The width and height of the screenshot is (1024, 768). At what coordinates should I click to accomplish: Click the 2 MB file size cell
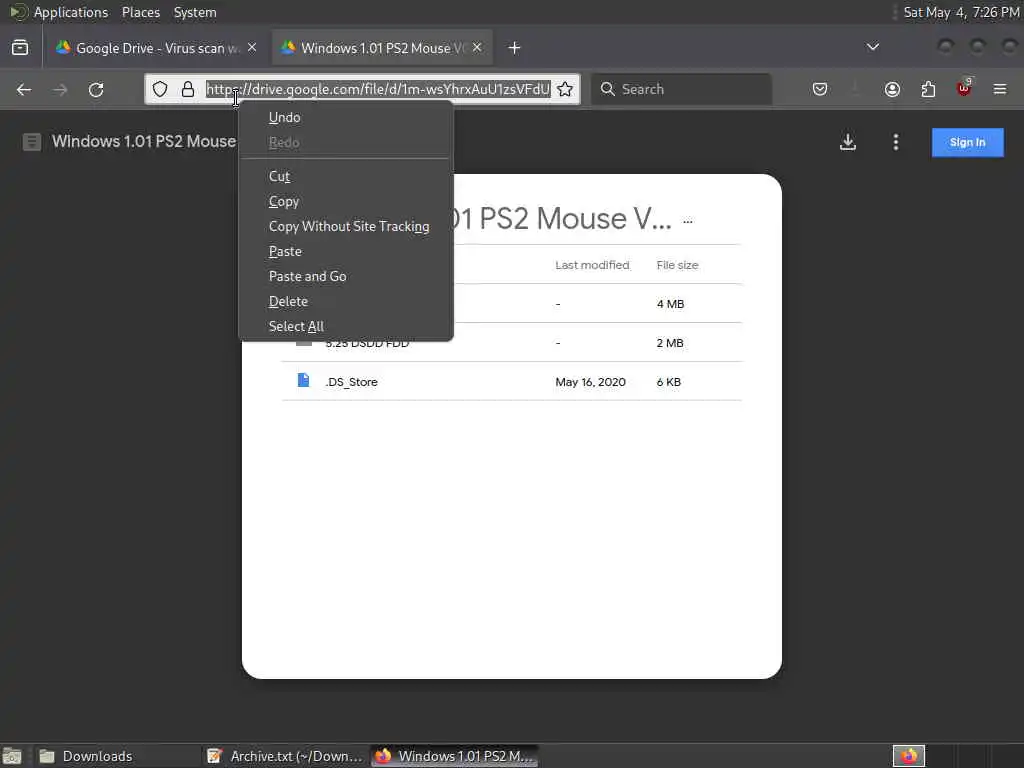(x=670, y=343)
